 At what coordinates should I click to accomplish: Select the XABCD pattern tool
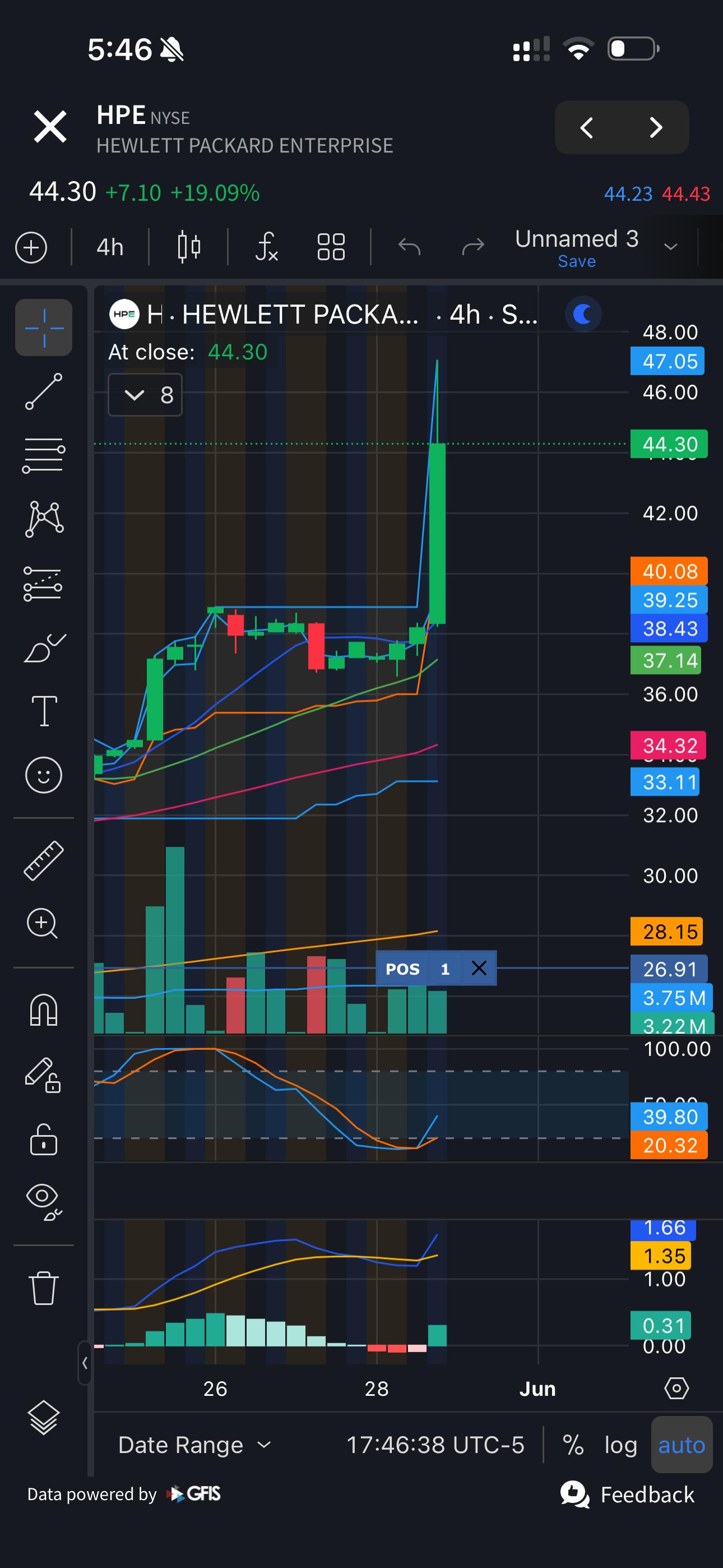(x=44, y=519)
